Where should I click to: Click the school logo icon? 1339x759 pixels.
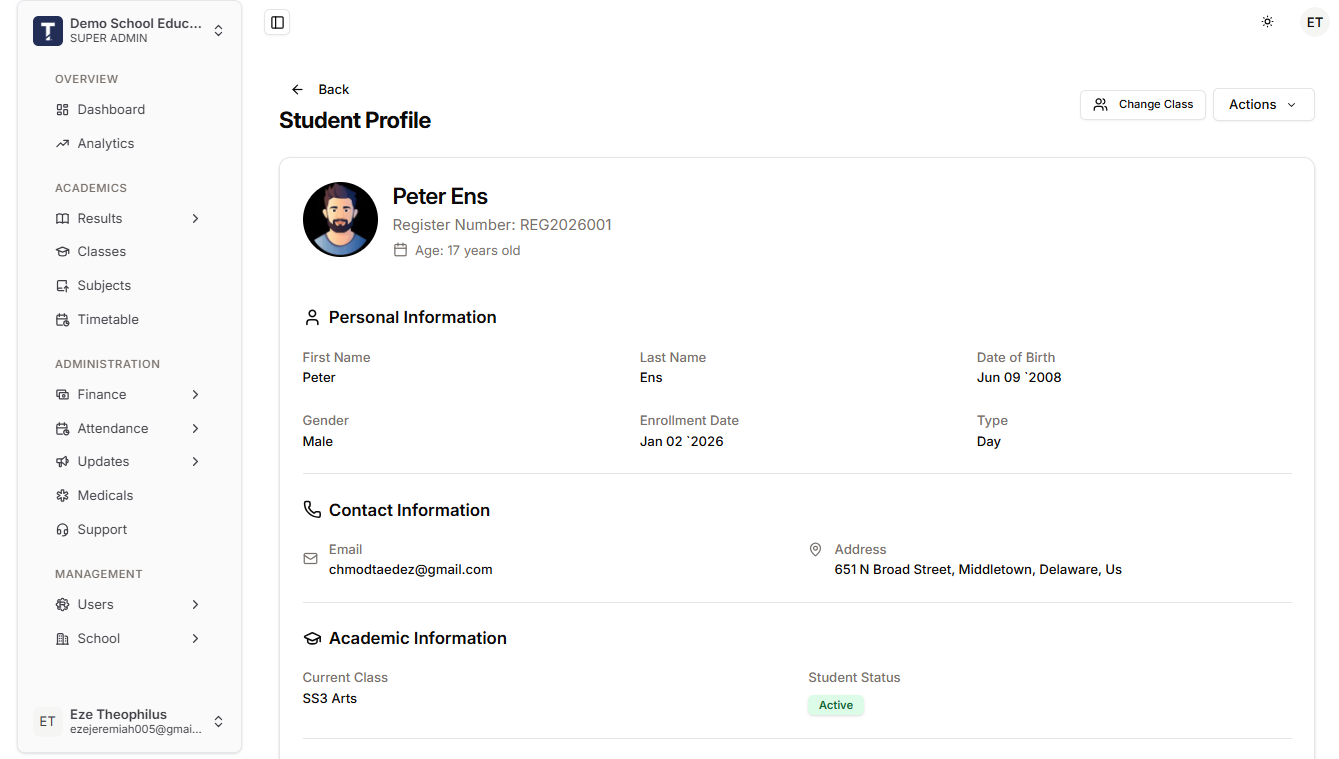coord(47,30)
